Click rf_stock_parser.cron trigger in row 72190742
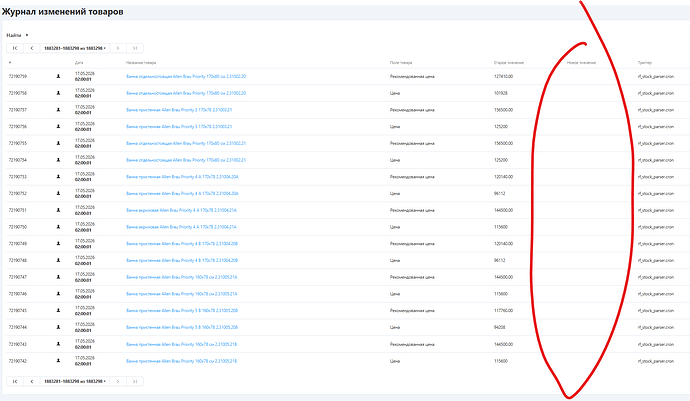Image resolution: width=690 pixels, height=401 pixels. [x=656, y=361]
